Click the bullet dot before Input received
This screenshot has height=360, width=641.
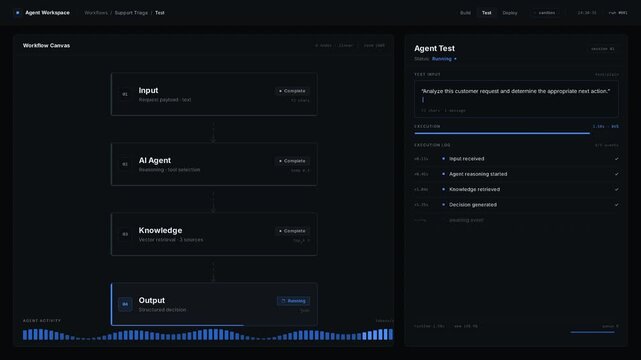click(444, 159)
